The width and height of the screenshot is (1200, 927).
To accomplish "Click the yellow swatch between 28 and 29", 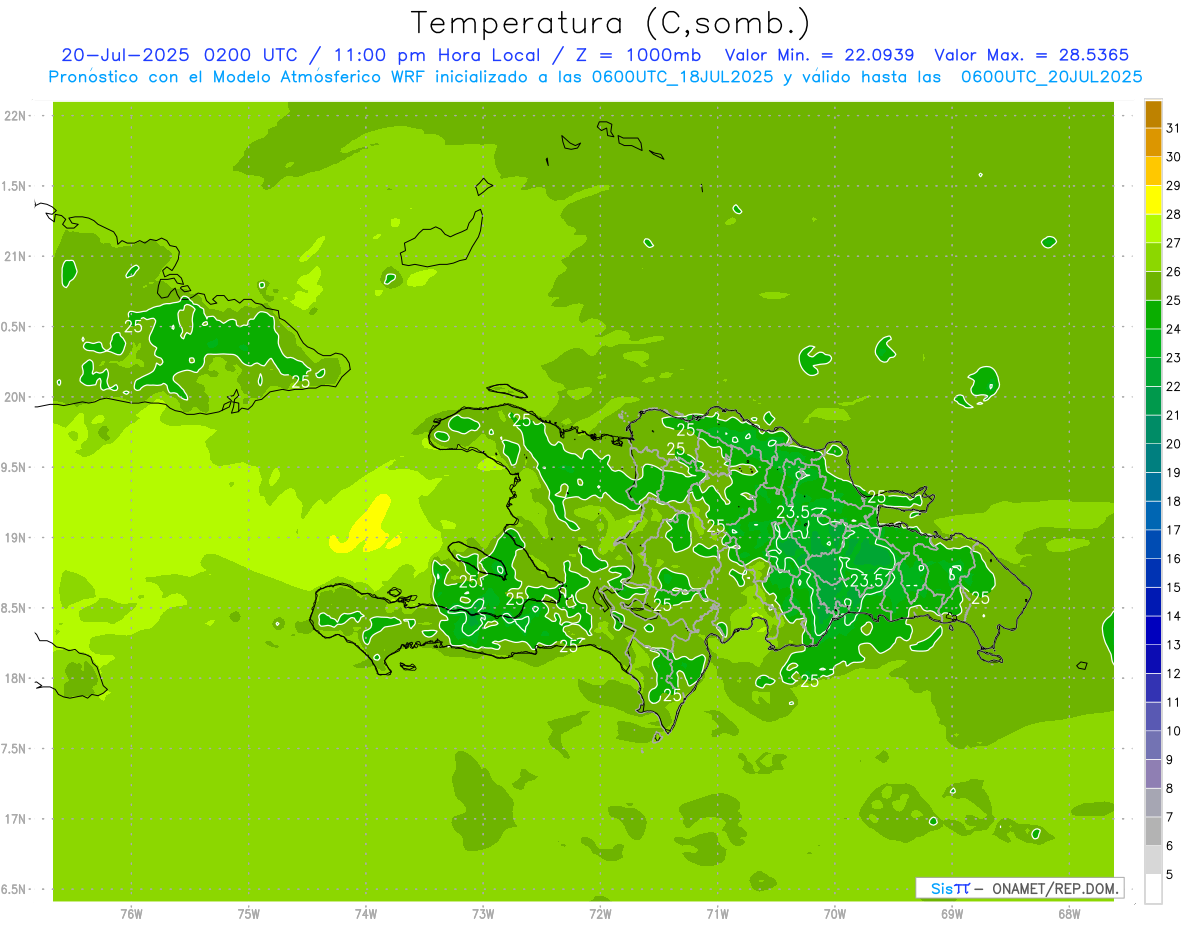I will click(1153, 200).
